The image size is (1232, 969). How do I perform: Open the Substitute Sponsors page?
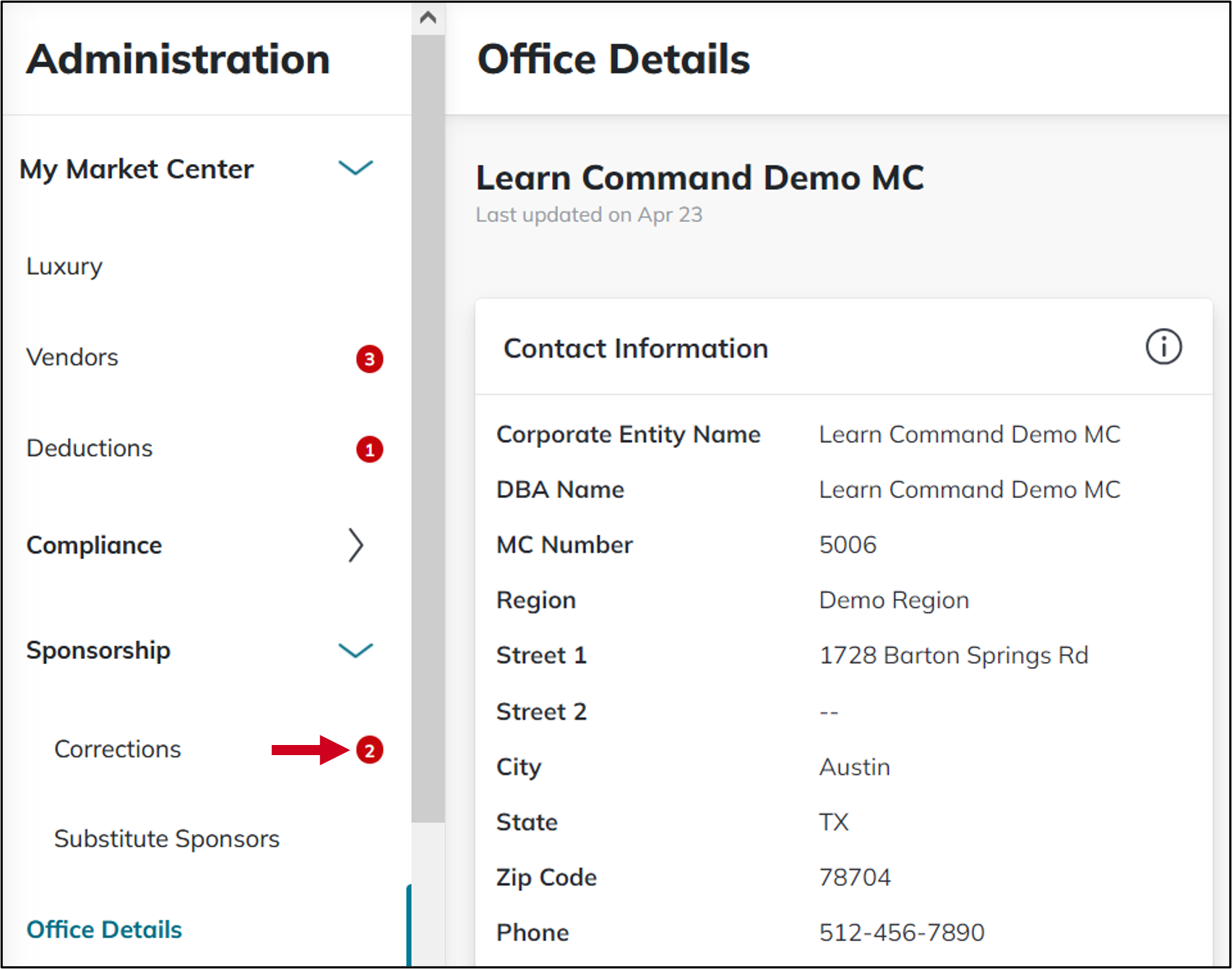click(167, 839)
